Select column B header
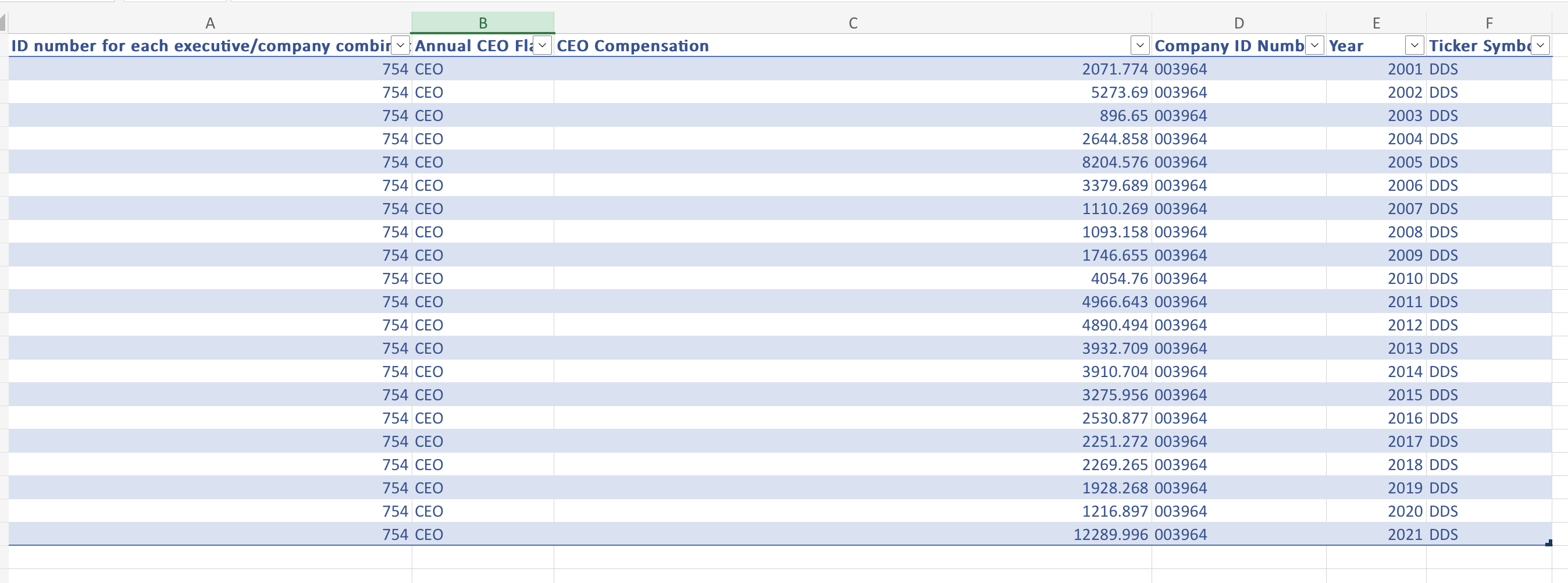The image size is (1568, 583). tap(483, 23)
